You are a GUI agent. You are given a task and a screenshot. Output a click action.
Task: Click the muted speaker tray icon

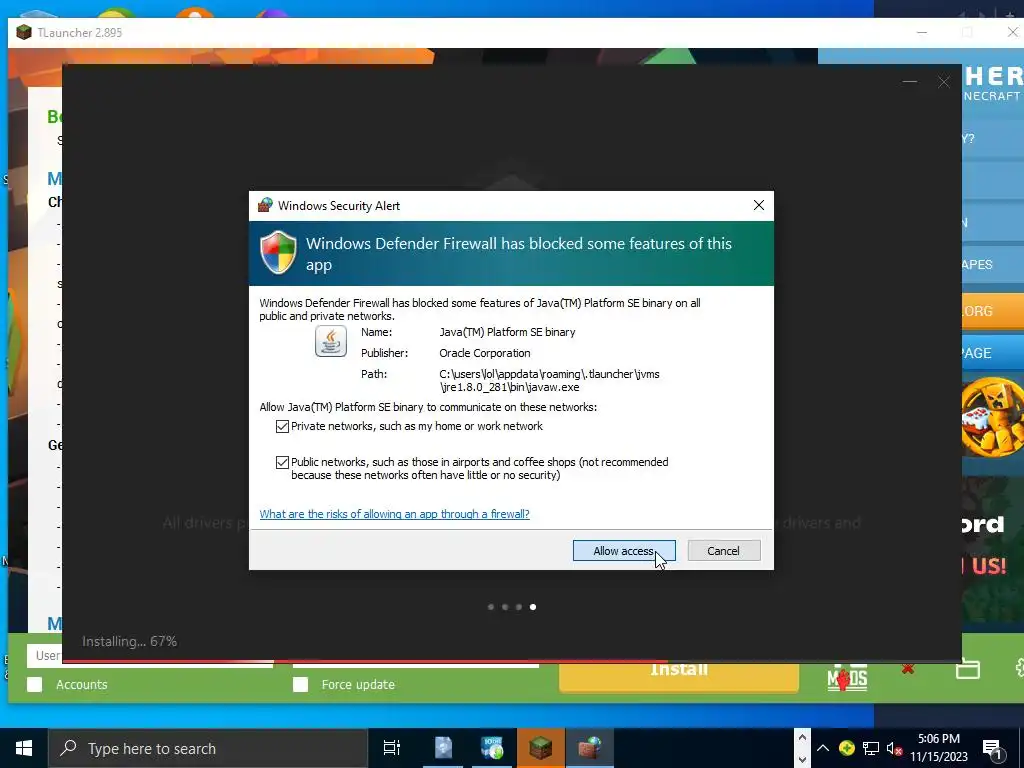(x=894, y=749)
